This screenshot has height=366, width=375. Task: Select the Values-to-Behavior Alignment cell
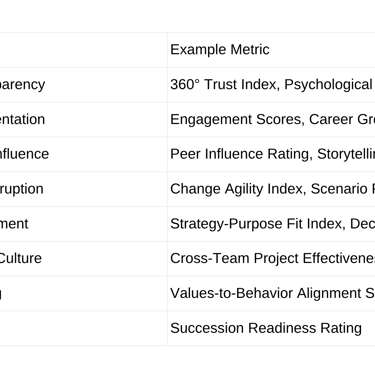[x=271, y=293]
